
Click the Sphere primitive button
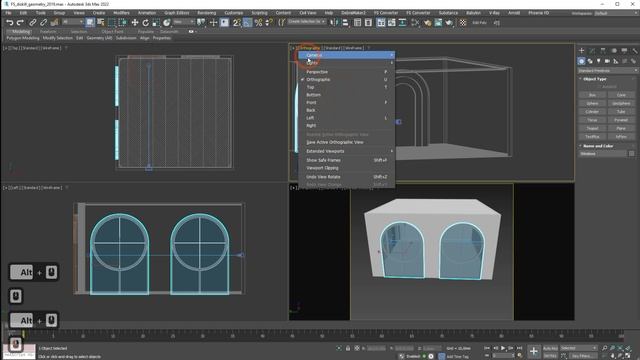(x=592, y=103)
